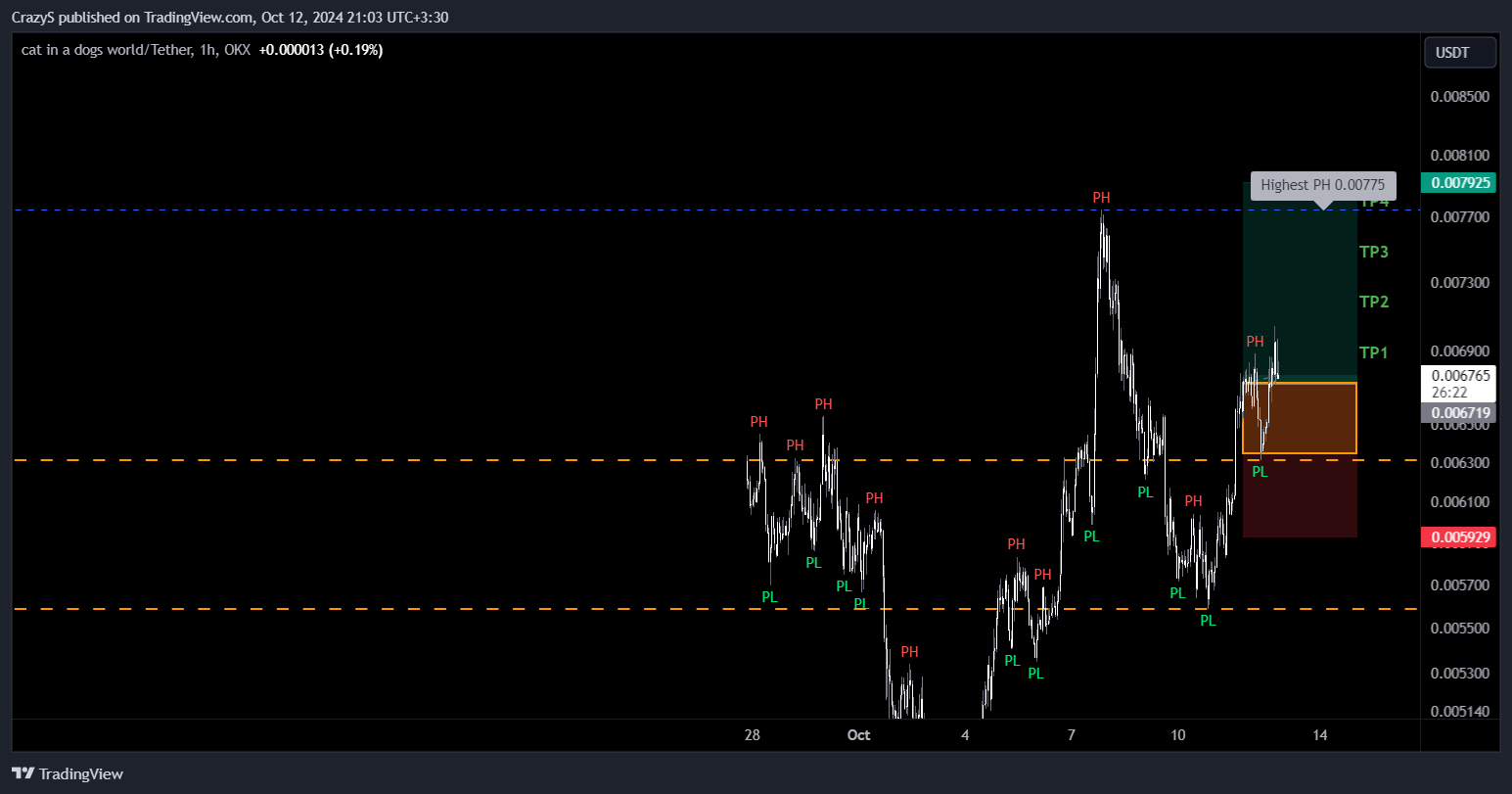The height and width of the screenshot is (794, 1512).
Task: Click the 10 date on the time axis
Action: point(1178,735)
